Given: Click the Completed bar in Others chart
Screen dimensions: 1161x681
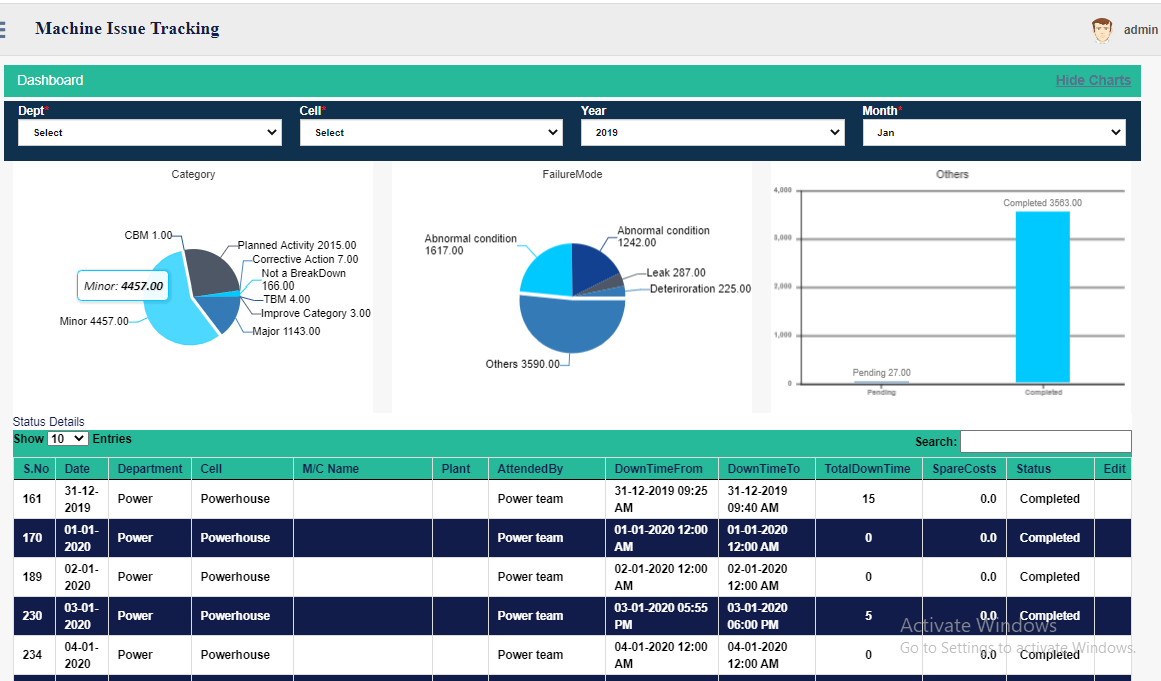Looking at the screenshot, I should coord(1043,297).
